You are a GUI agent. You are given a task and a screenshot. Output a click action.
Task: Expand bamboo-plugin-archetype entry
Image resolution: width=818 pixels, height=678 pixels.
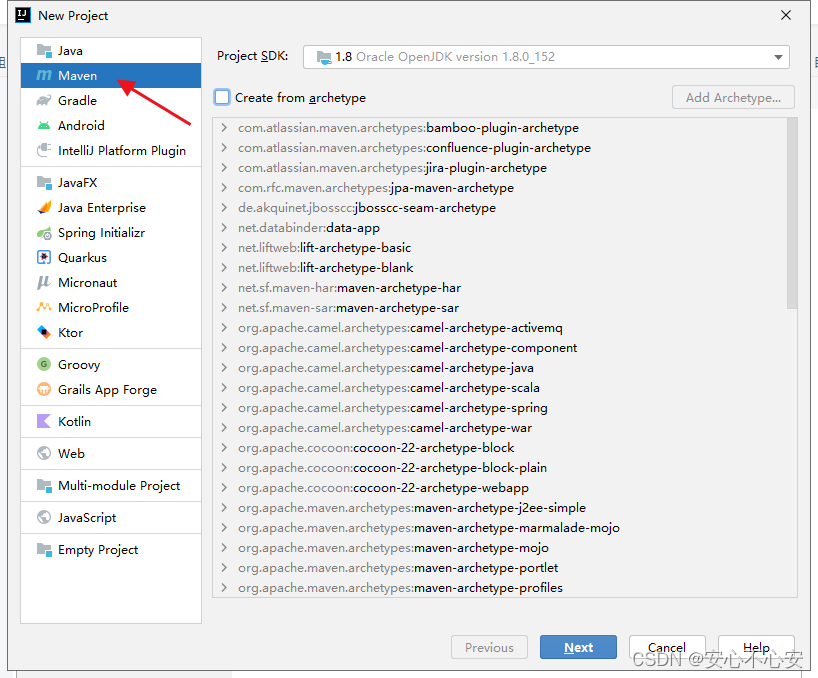[224, 128]
